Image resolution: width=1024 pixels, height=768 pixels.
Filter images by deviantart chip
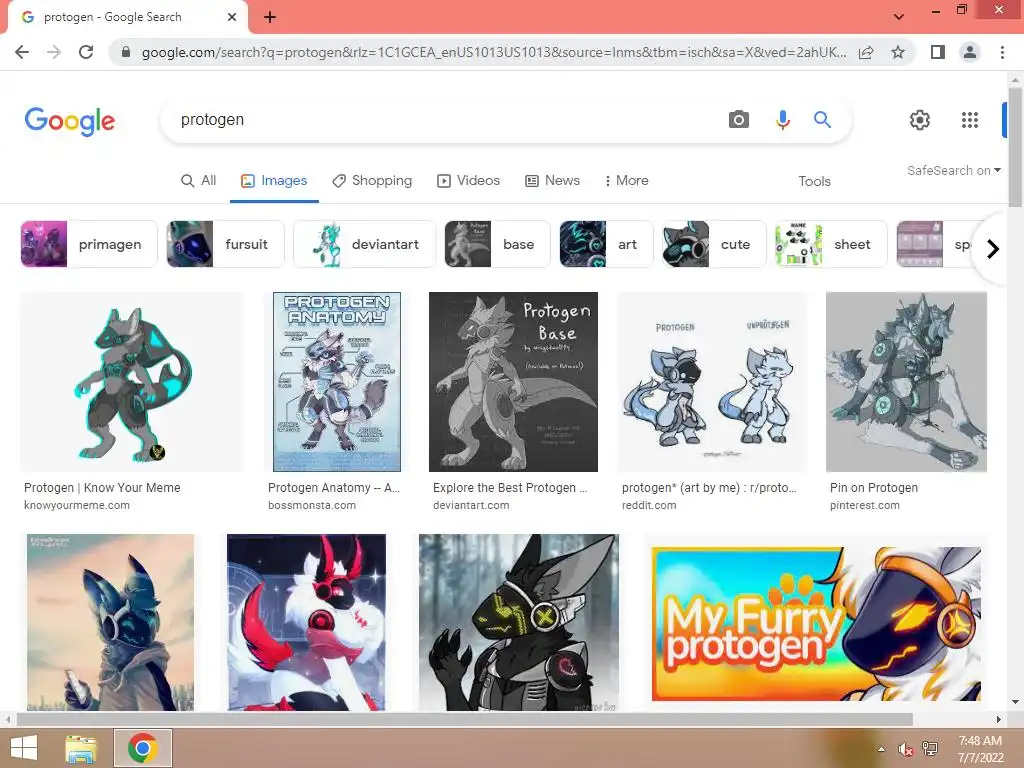tap(364, 244)
